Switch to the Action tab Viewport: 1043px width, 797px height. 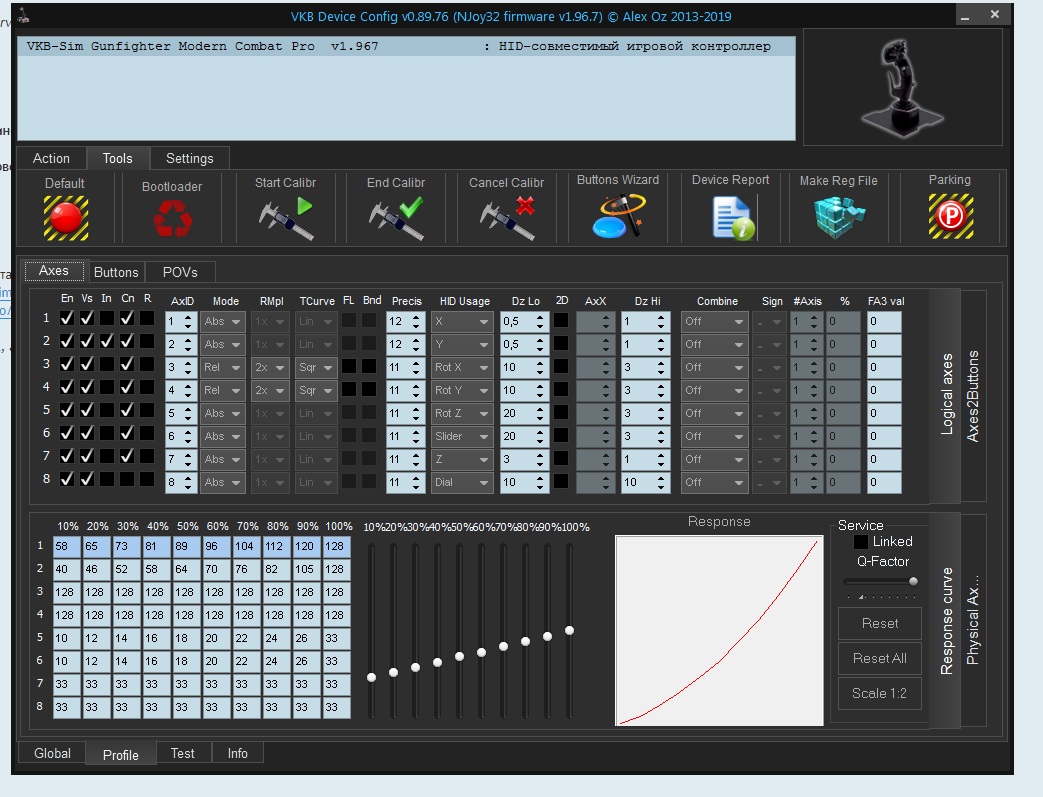point(51,158)
